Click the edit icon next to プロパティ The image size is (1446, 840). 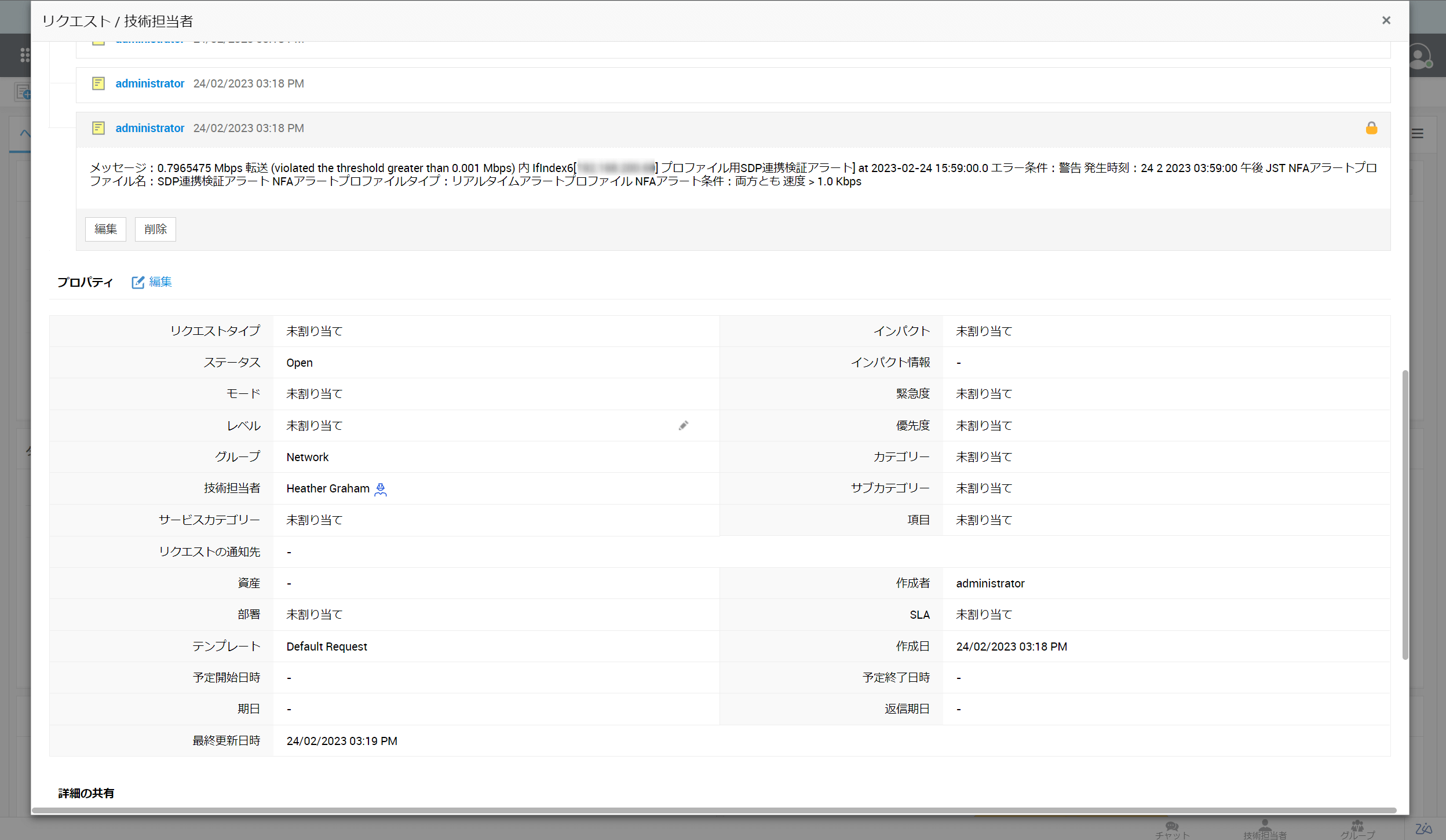click(138, 282)
